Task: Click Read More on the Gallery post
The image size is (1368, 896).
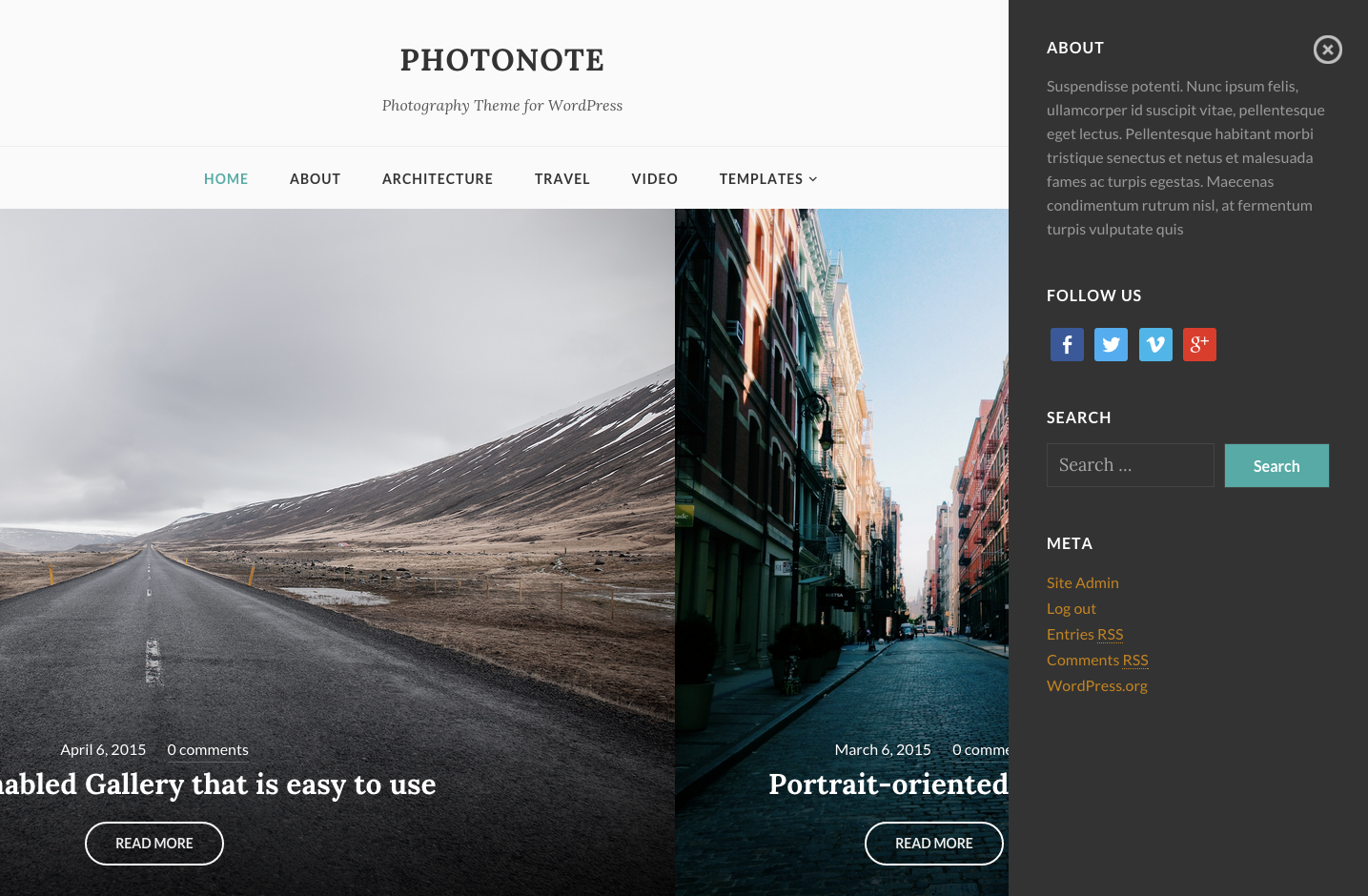Action: click(154, 844)
